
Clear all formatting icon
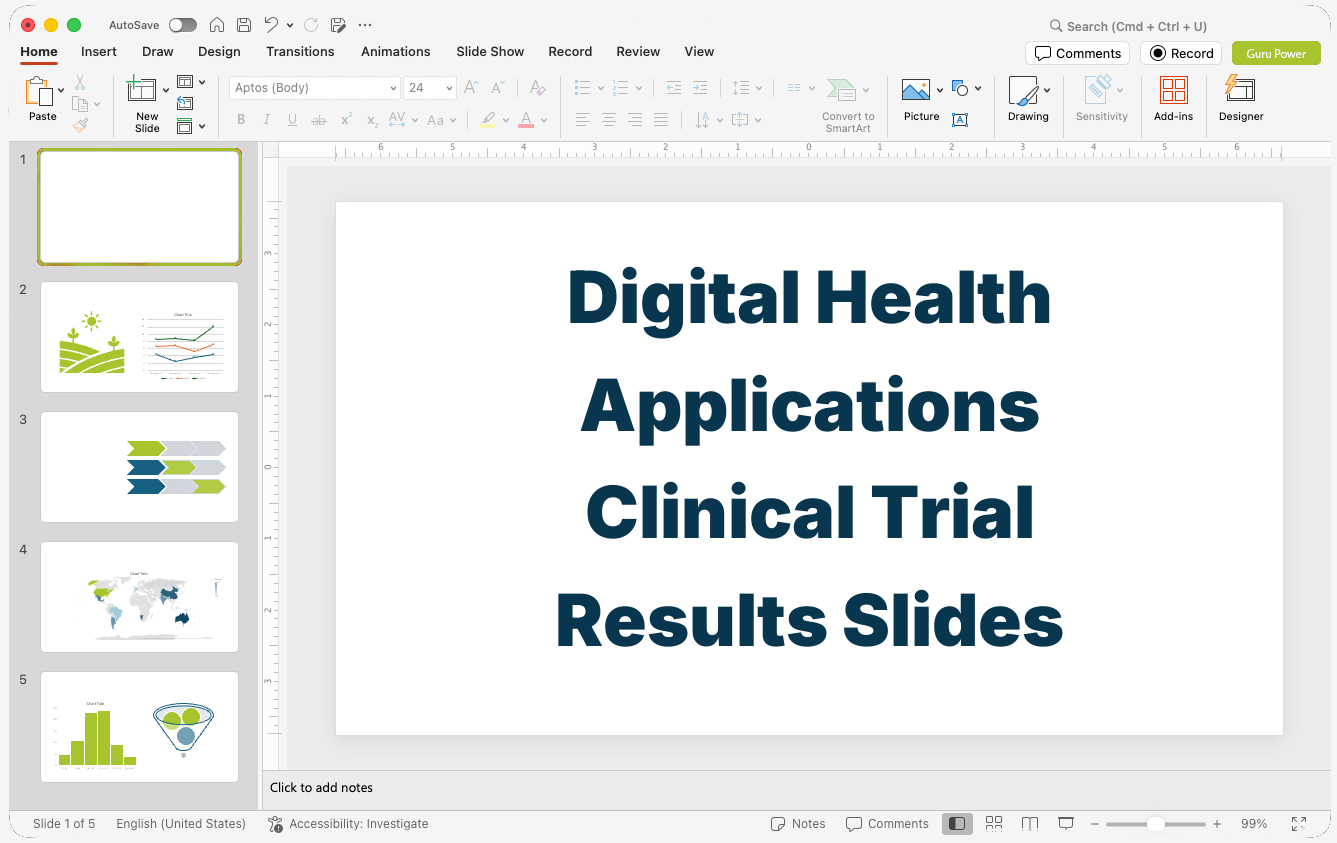coord(537,88)
